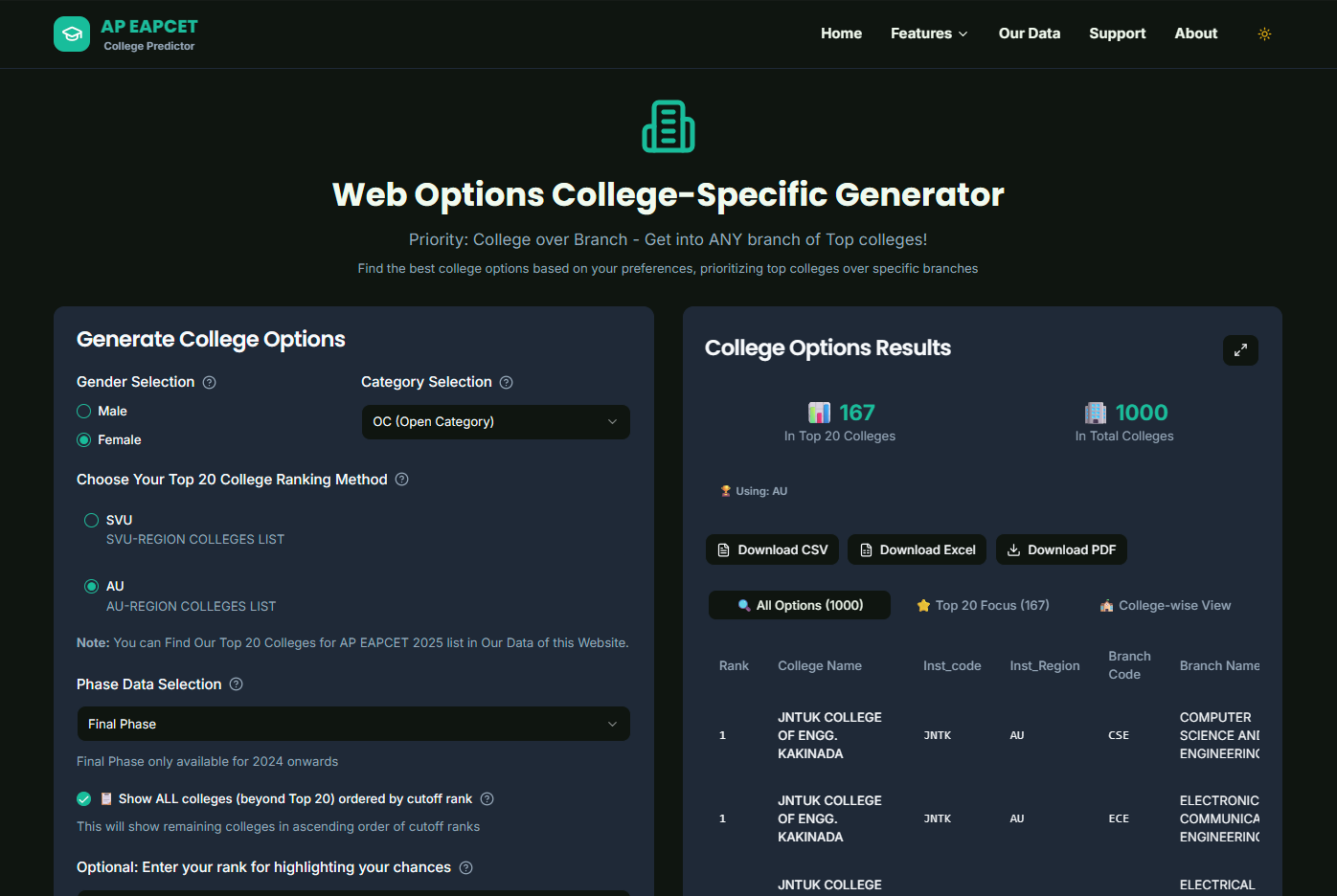
Task: Navigate to the Our Data page
Action: coord(1029,33)
